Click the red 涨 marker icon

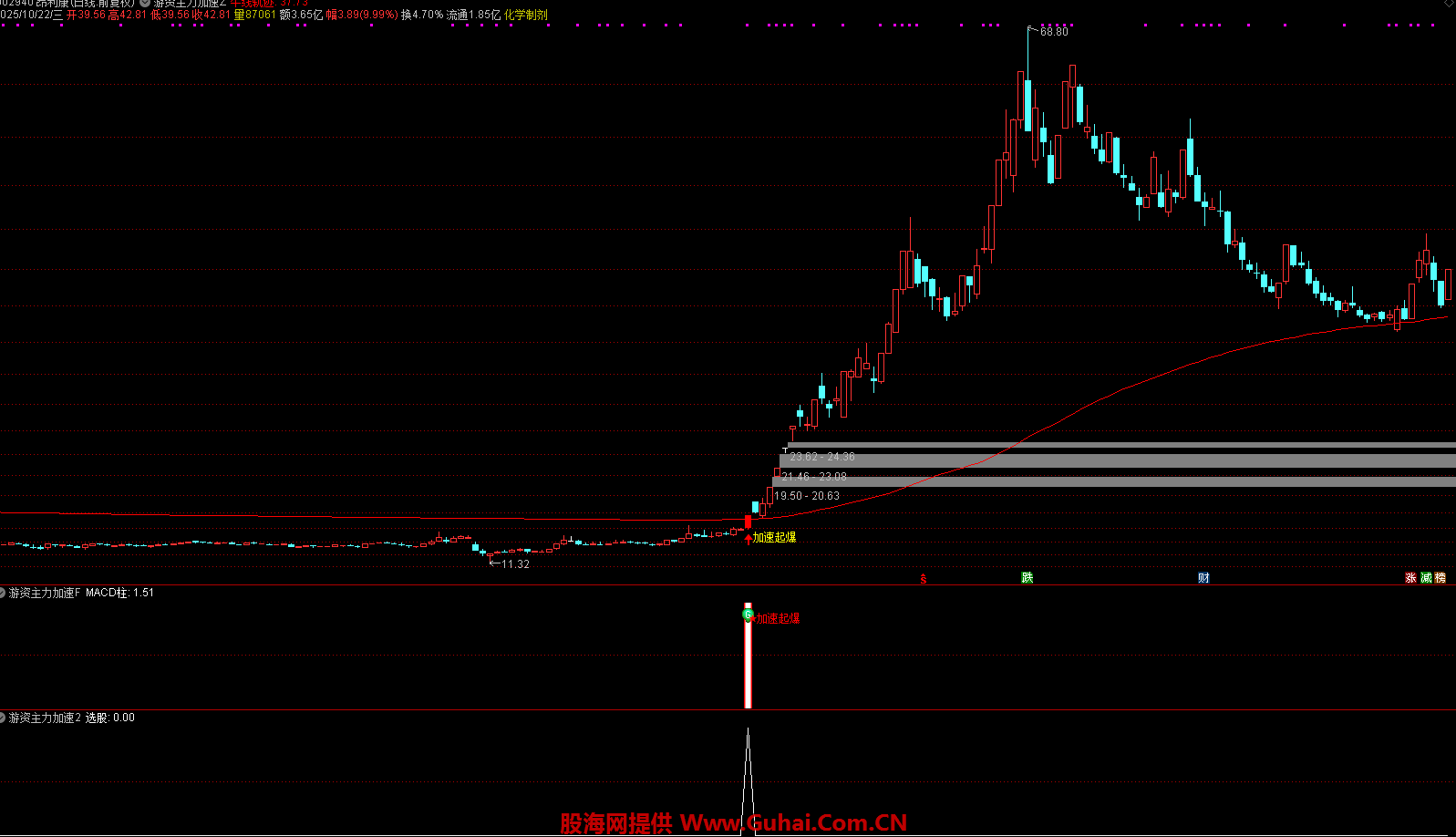tap(1410, 577)
